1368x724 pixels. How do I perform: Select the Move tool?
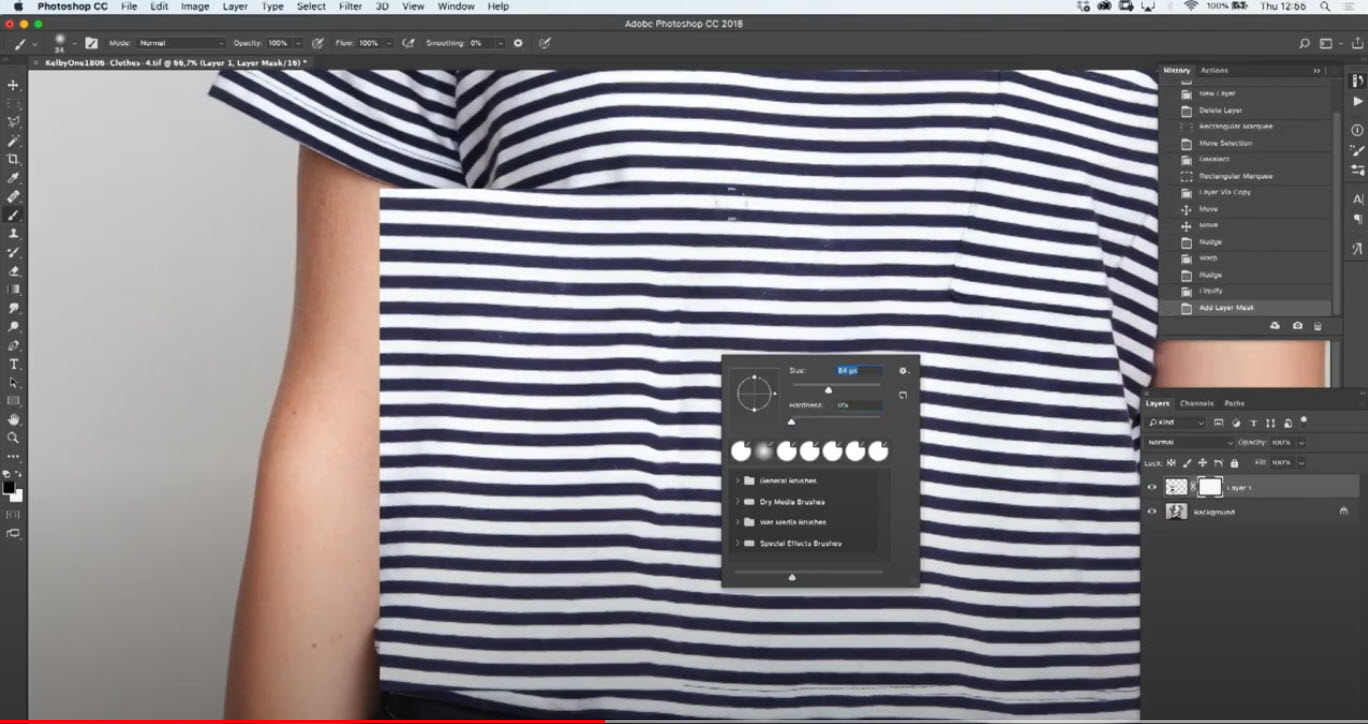(13, 85)
